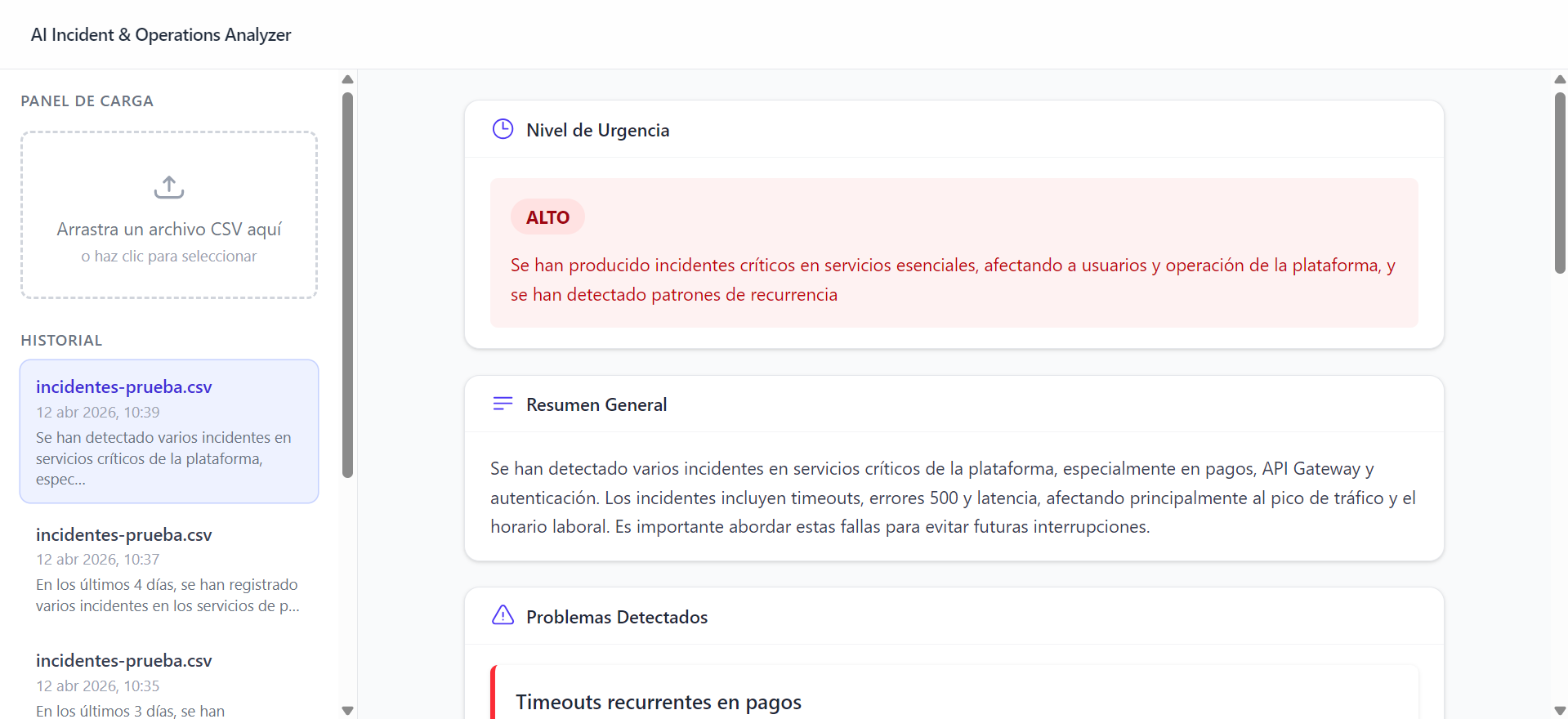
Task: Click the HISTORIAL heading
Action: tap(61, 341)
